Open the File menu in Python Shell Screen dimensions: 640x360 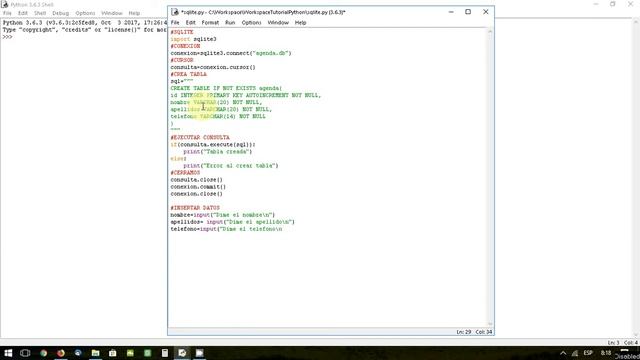7,13
